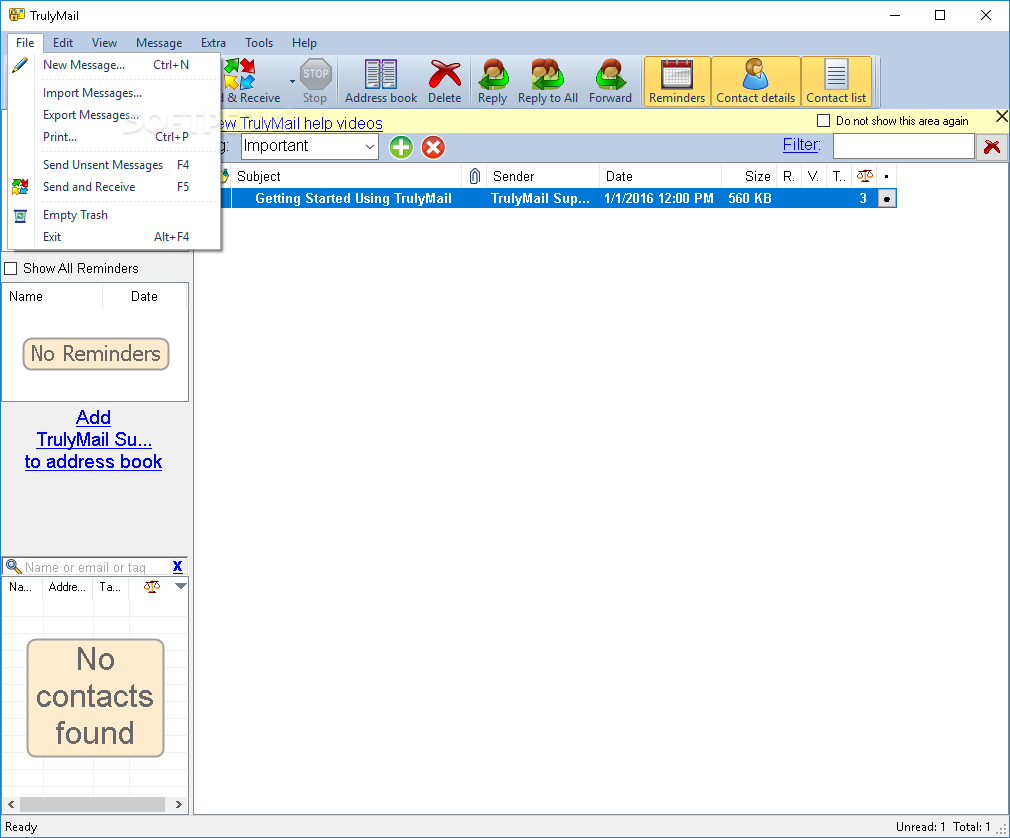Choose Send and Receive menu item
Image resolution: width=1010 pixels, height=838 pixels.
(x=115, y=187)
